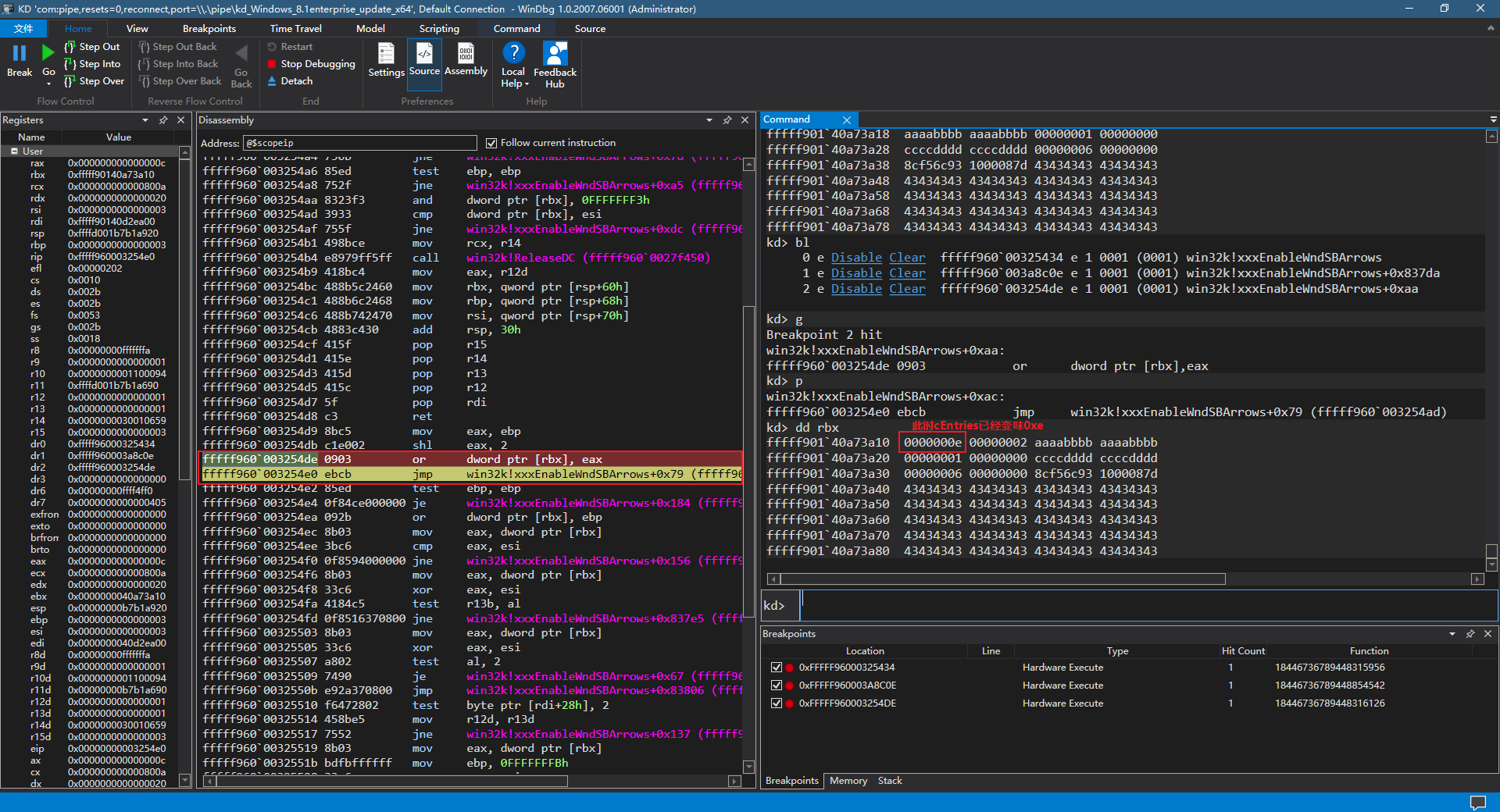Switch to the Breakpoints ribbon tab
This screenshot has height=812, width=1500.
tap(209, 29)
